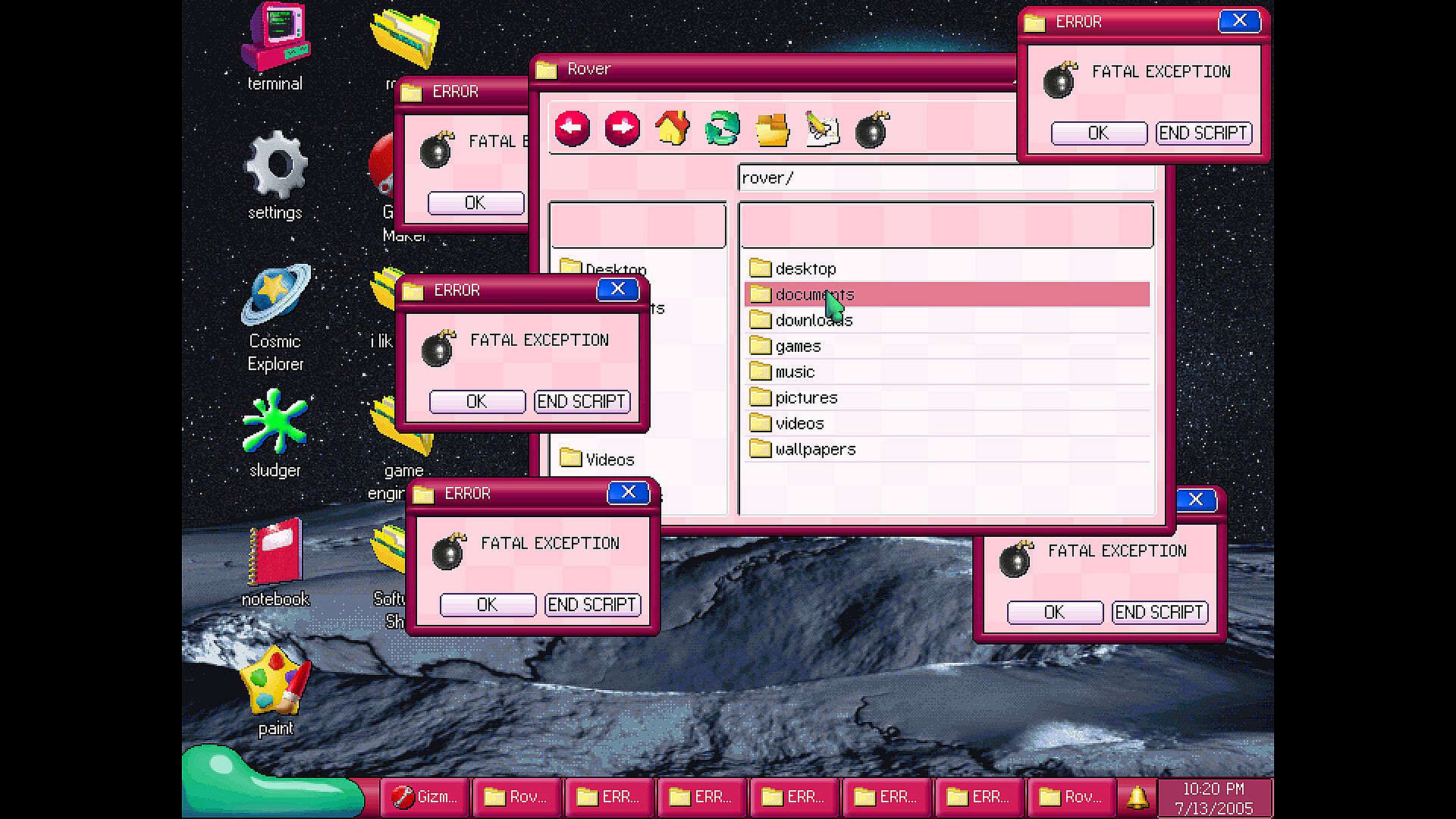
Task: Click the notification bell in taskbar
Action: pyautogui.click(x=1136, y=797)
